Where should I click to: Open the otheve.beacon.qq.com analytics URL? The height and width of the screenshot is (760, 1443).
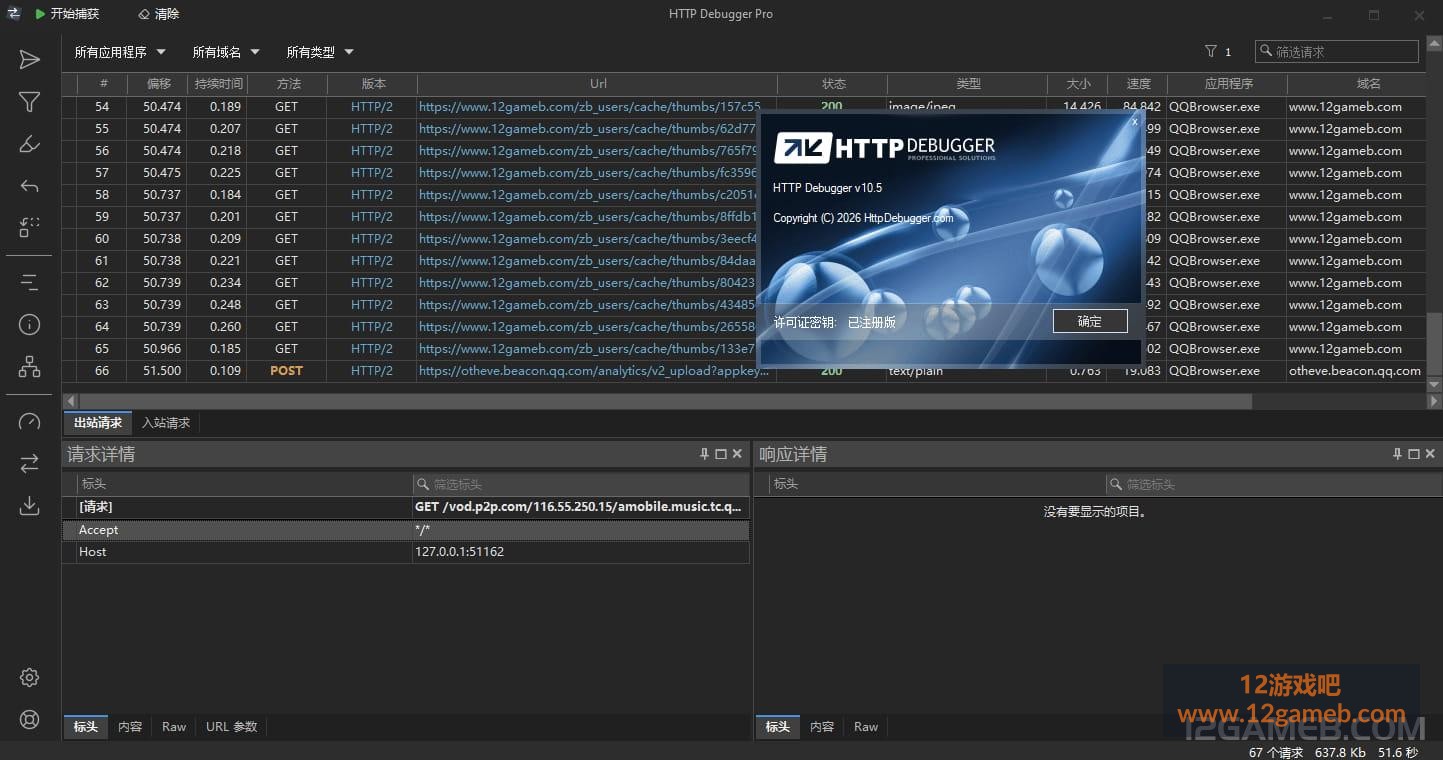tap(595, 371)
